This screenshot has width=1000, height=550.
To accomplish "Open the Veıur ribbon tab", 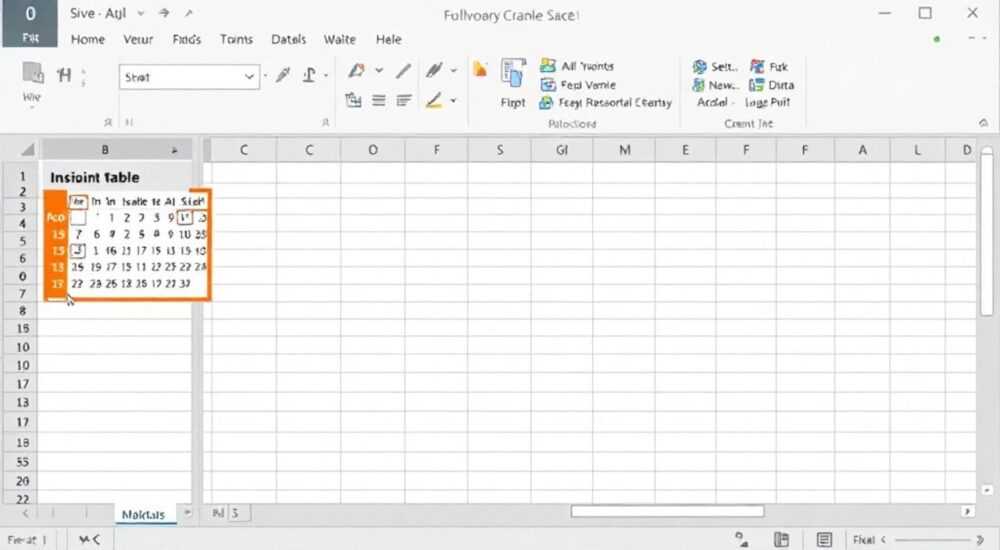I will [x=138, y=40].
